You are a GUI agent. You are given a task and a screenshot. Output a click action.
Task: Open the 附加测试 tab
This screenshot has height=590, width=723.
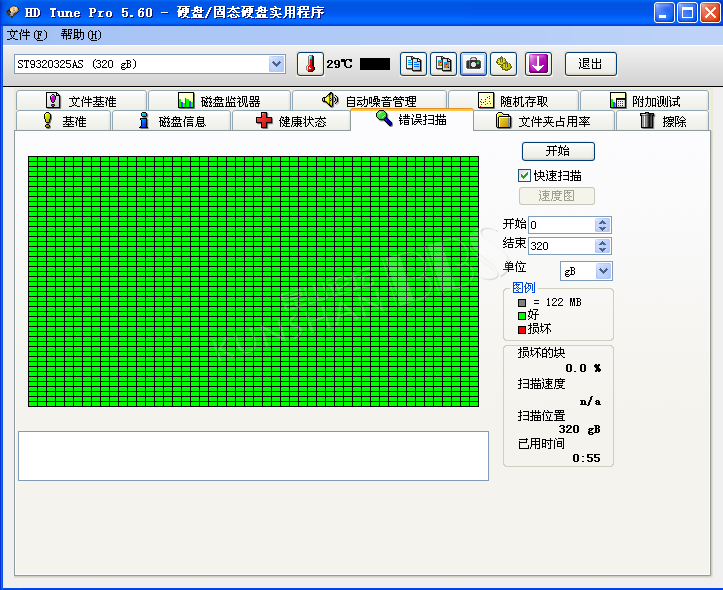(645, 100)
